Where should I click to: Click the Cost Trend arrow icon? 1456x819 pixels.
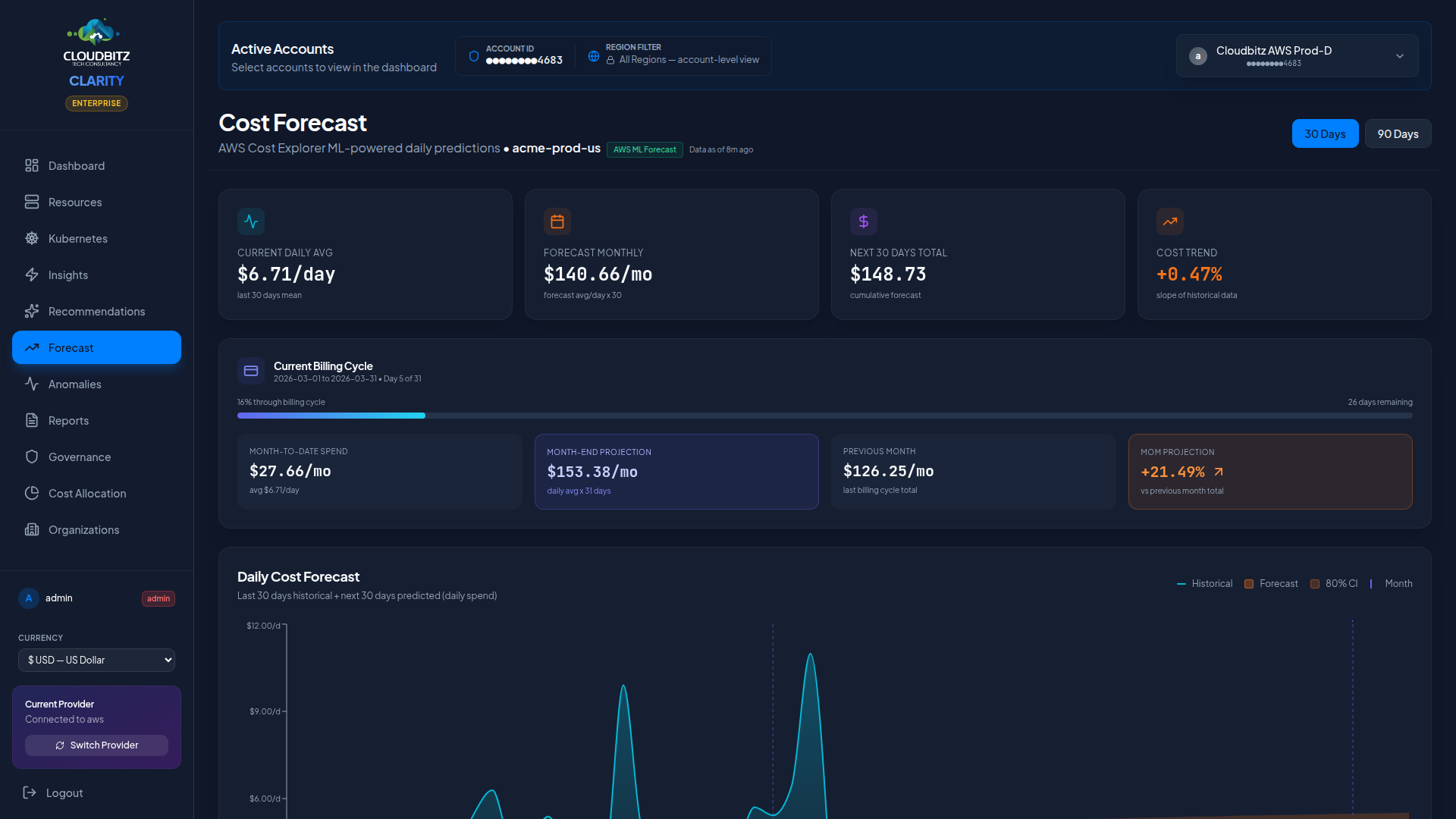[x=1170, y=221]
